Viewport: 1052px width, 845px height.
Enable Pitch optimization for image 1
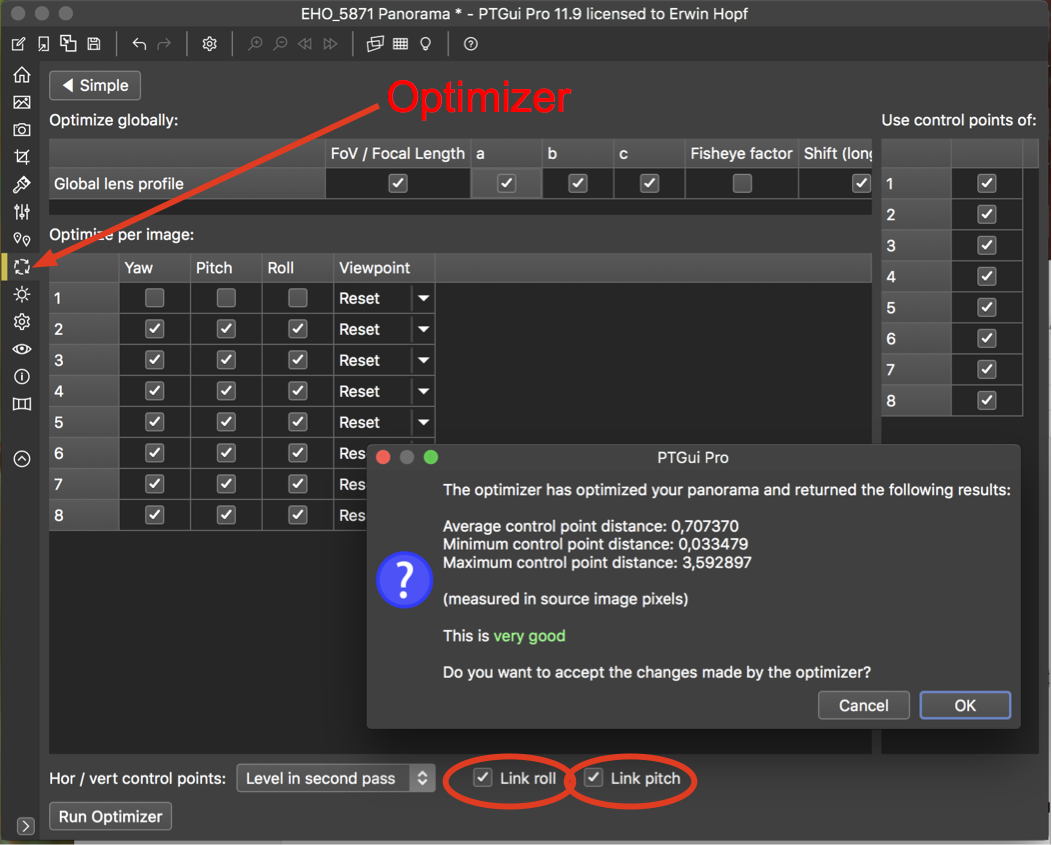(x=226, y=298)
